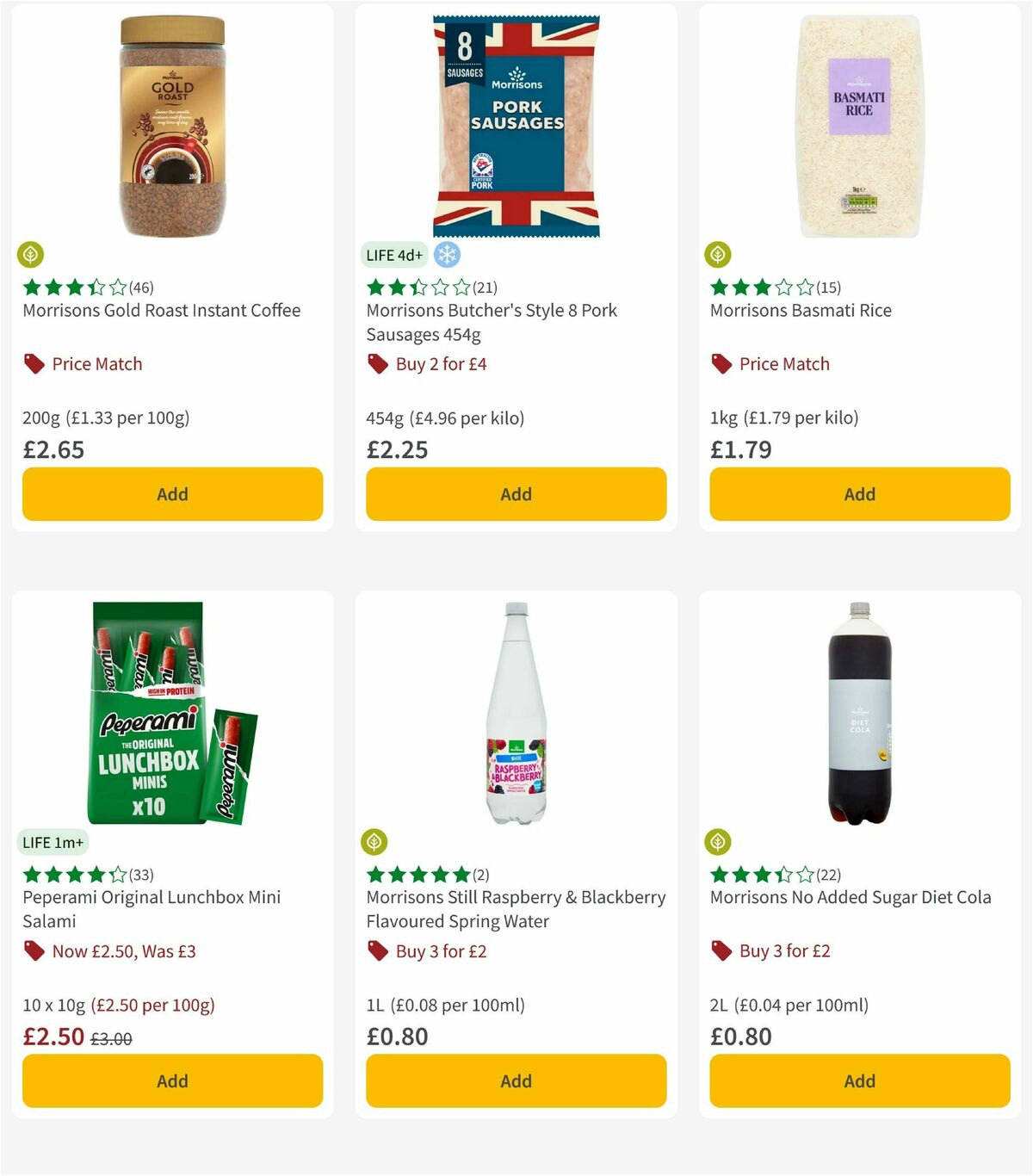
Task: Click the leaf icon above Basmati Rice rating
Action: pos(720,255)
